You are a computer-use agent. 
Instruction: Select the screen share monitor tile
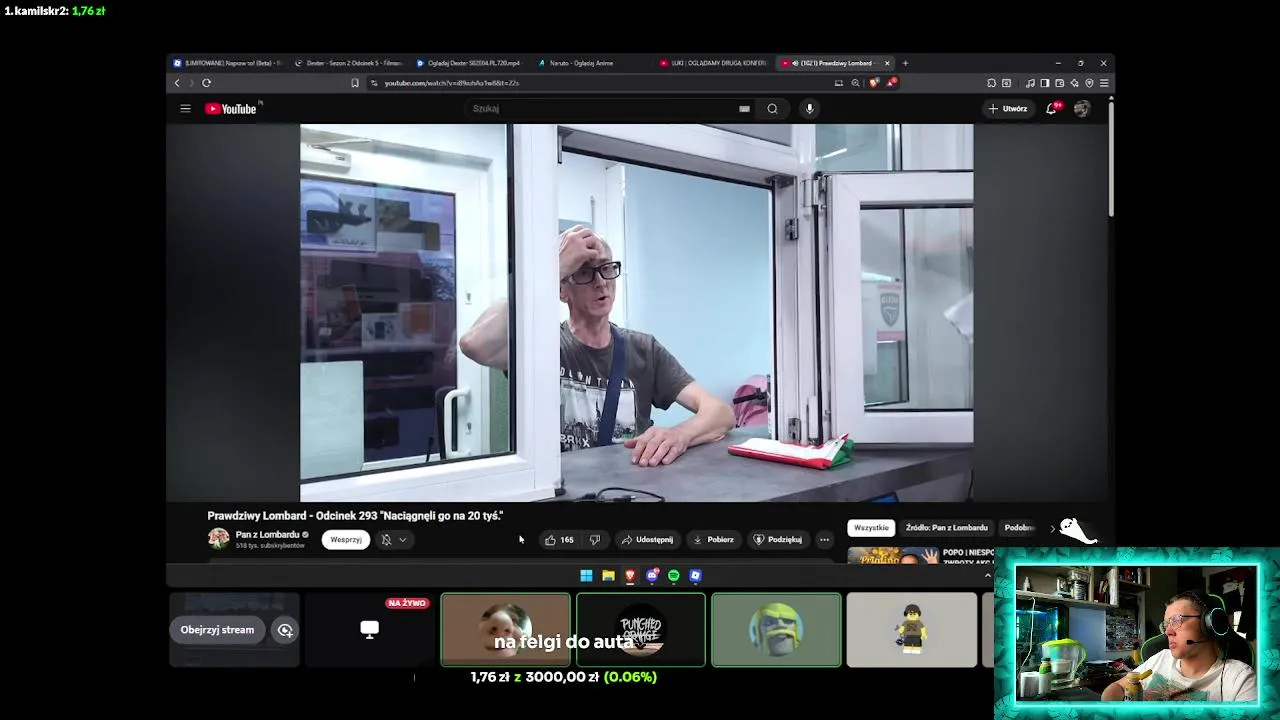click(370, 630)
